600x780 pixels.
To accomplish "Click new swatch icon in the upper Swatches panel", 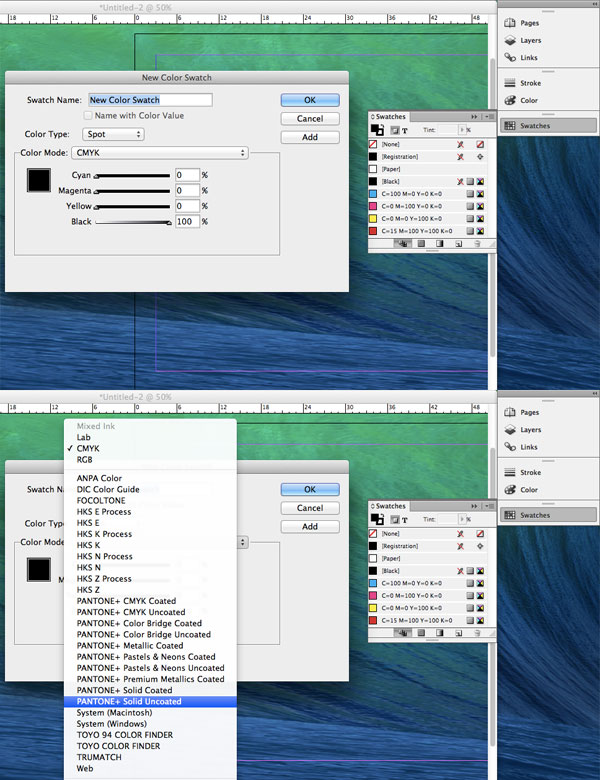I will [x=458, y=243].
